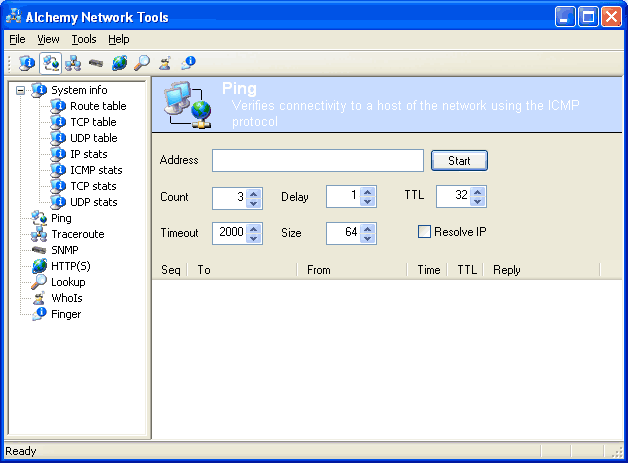Click the UDP stats info icon
Viewport: 628px width, 463px height.
click(x=58, y=202)
